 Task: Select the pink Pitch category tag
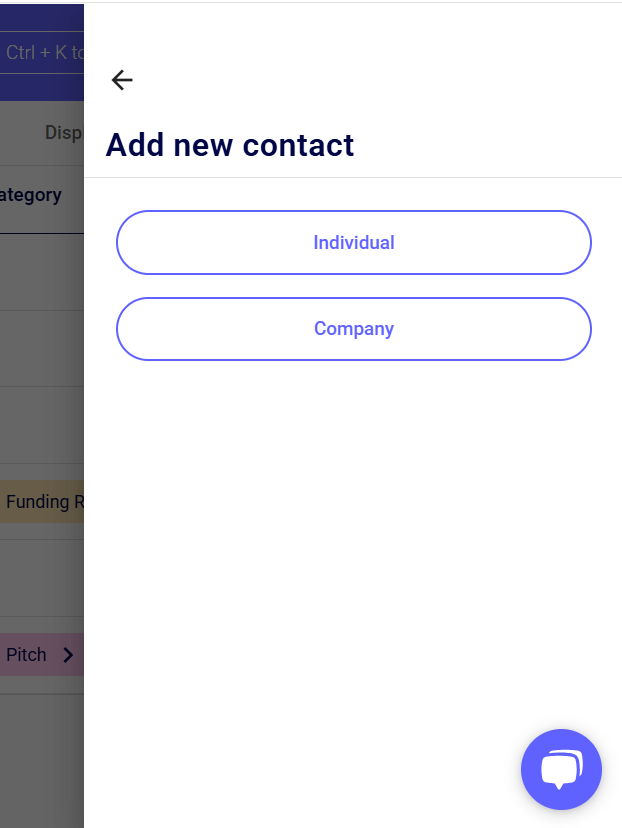[27, 655]
